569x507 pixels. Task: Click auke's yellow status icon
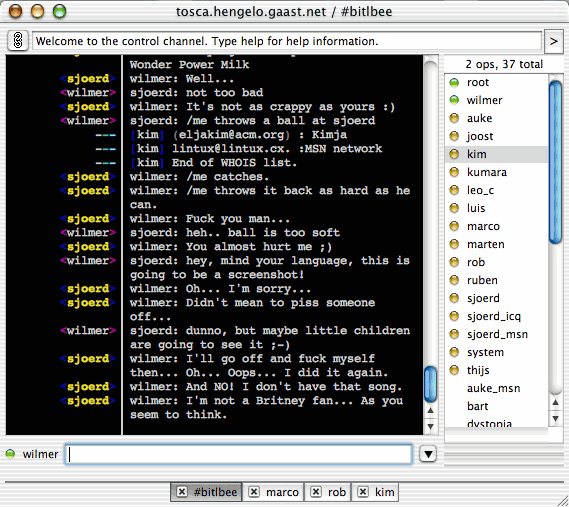point(454,118)
